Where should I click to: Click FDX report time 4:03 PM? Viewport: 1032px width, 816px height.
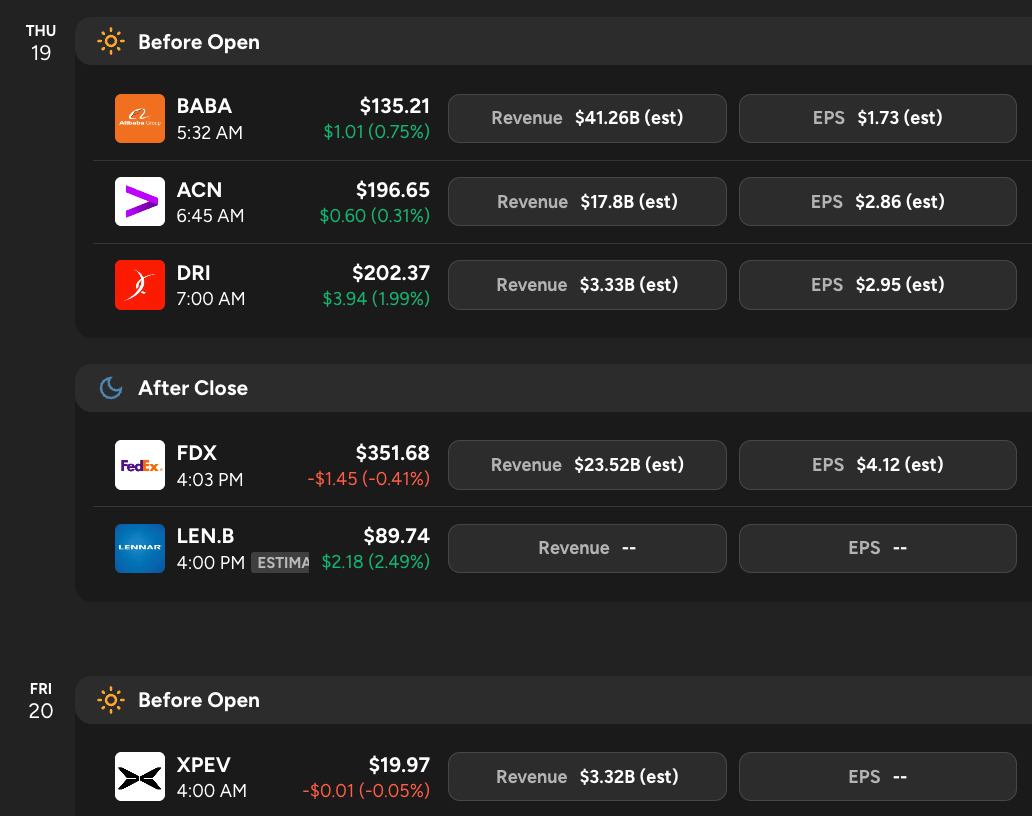209,479
